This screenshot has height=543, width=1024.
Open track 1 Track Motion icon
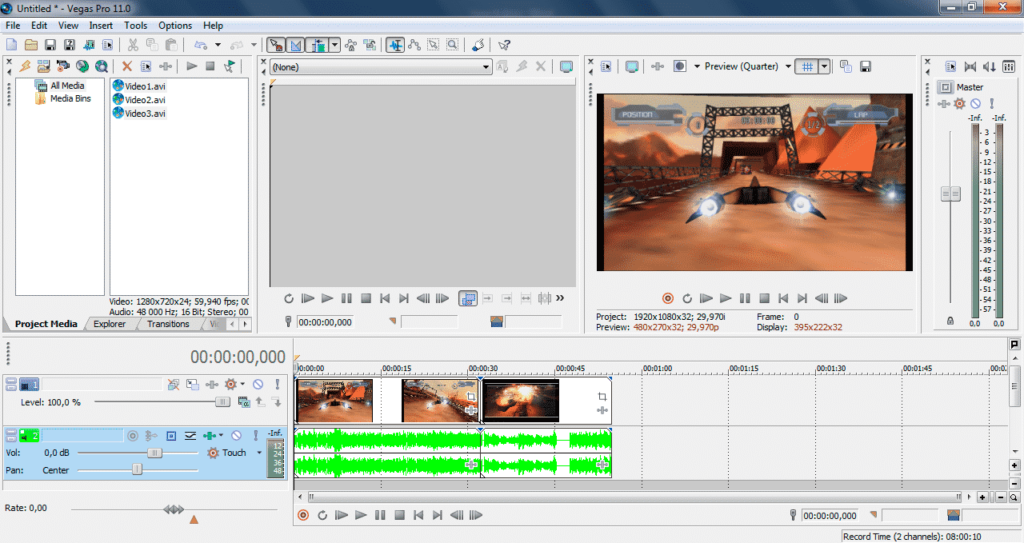(192, 384)
